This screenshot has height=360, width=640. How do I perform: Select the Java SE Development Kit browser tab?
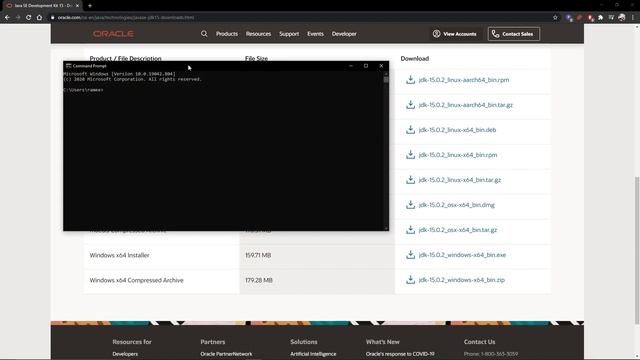(x=41, y=6)
